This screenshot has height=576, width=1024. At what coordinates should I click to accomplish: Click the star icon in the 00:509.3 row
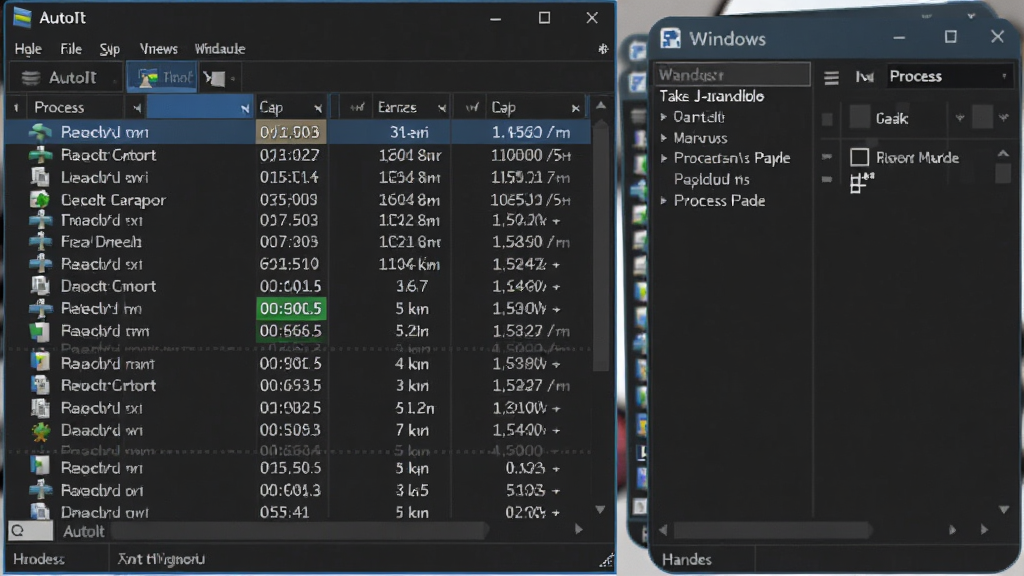(x=40, y=430)
